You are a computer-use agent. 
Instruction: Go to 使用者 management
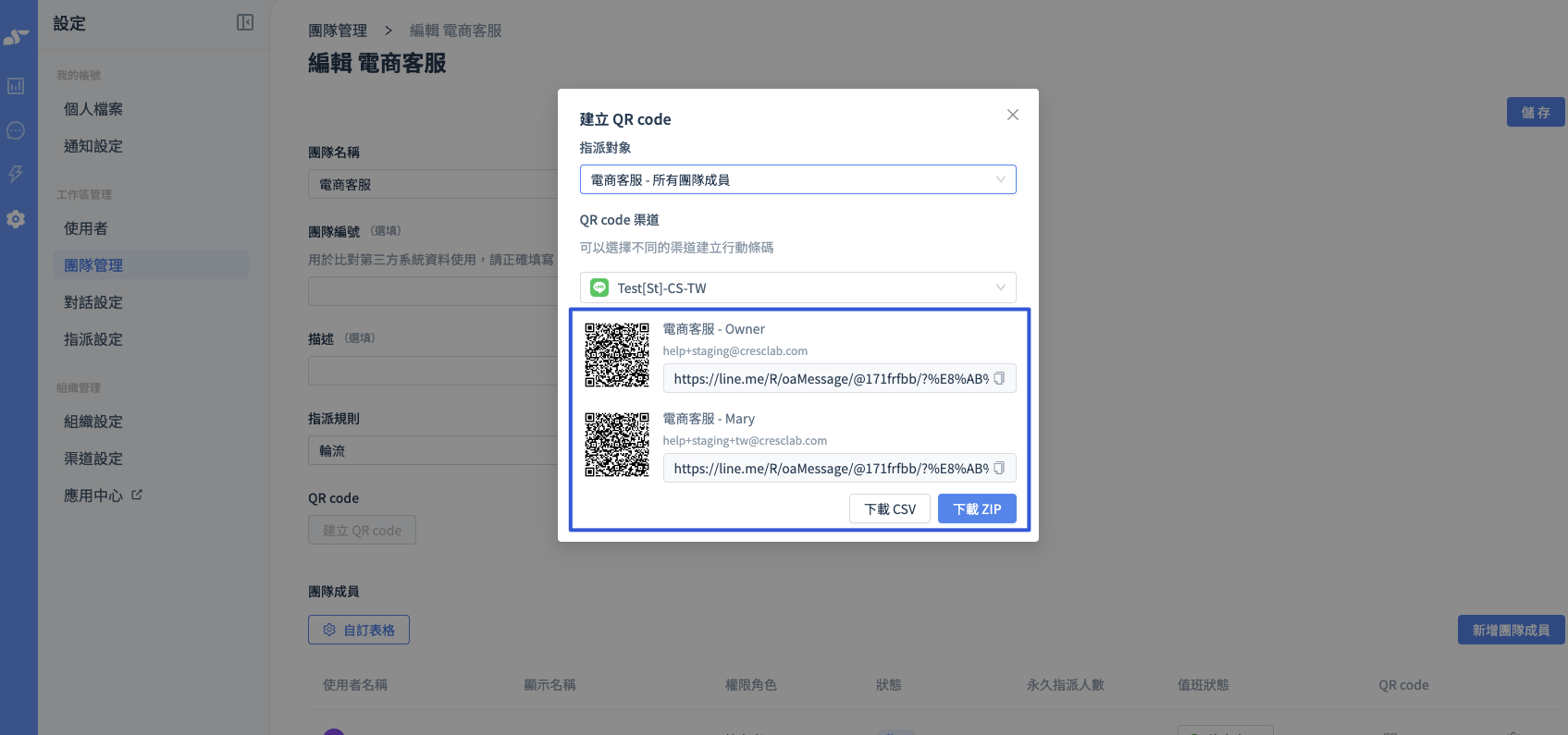tap(86, 228)
